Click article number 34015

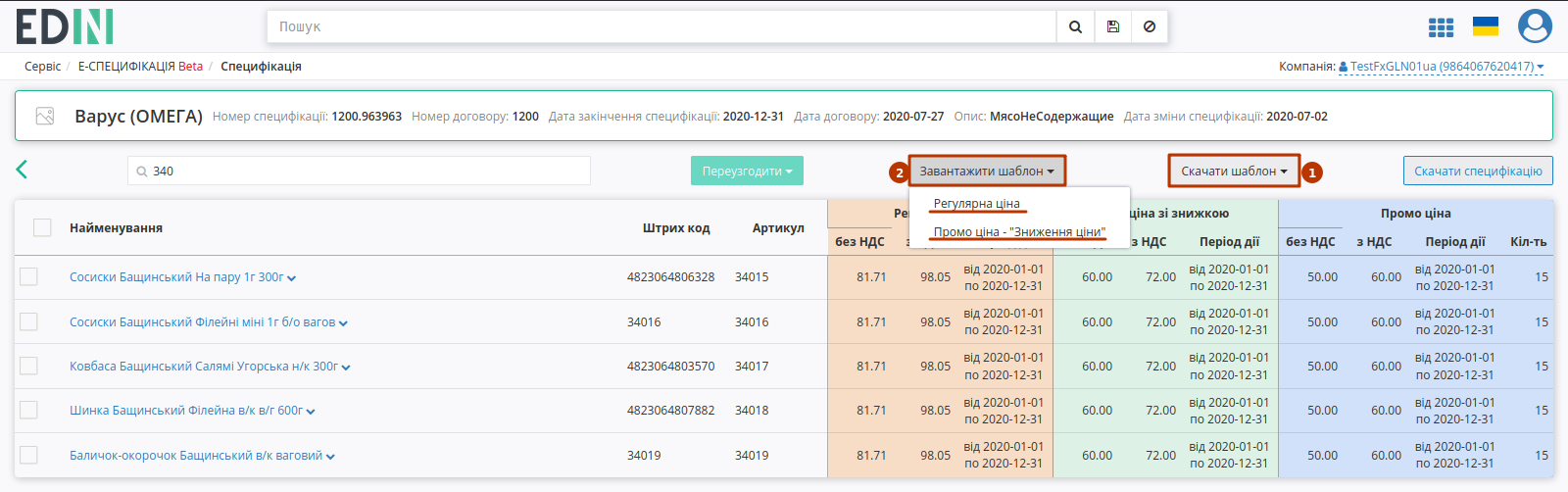[x=752, y=277]
